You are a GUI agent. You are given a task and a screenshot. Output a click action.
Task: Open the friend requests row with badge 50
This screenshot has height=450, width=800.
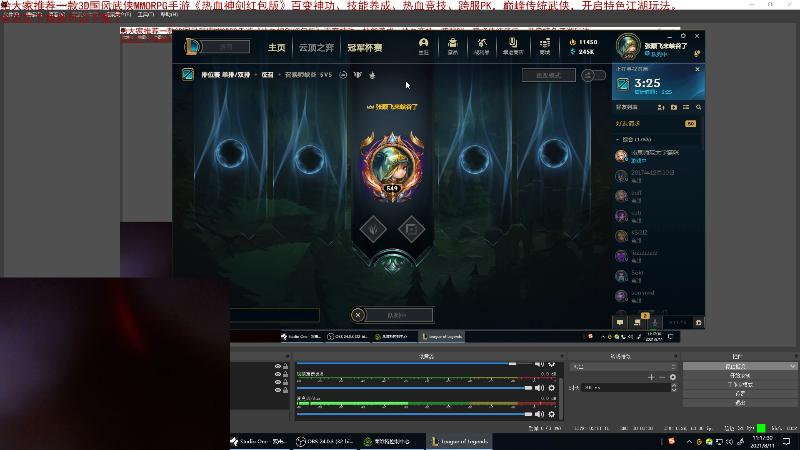[x=657, y=123]
